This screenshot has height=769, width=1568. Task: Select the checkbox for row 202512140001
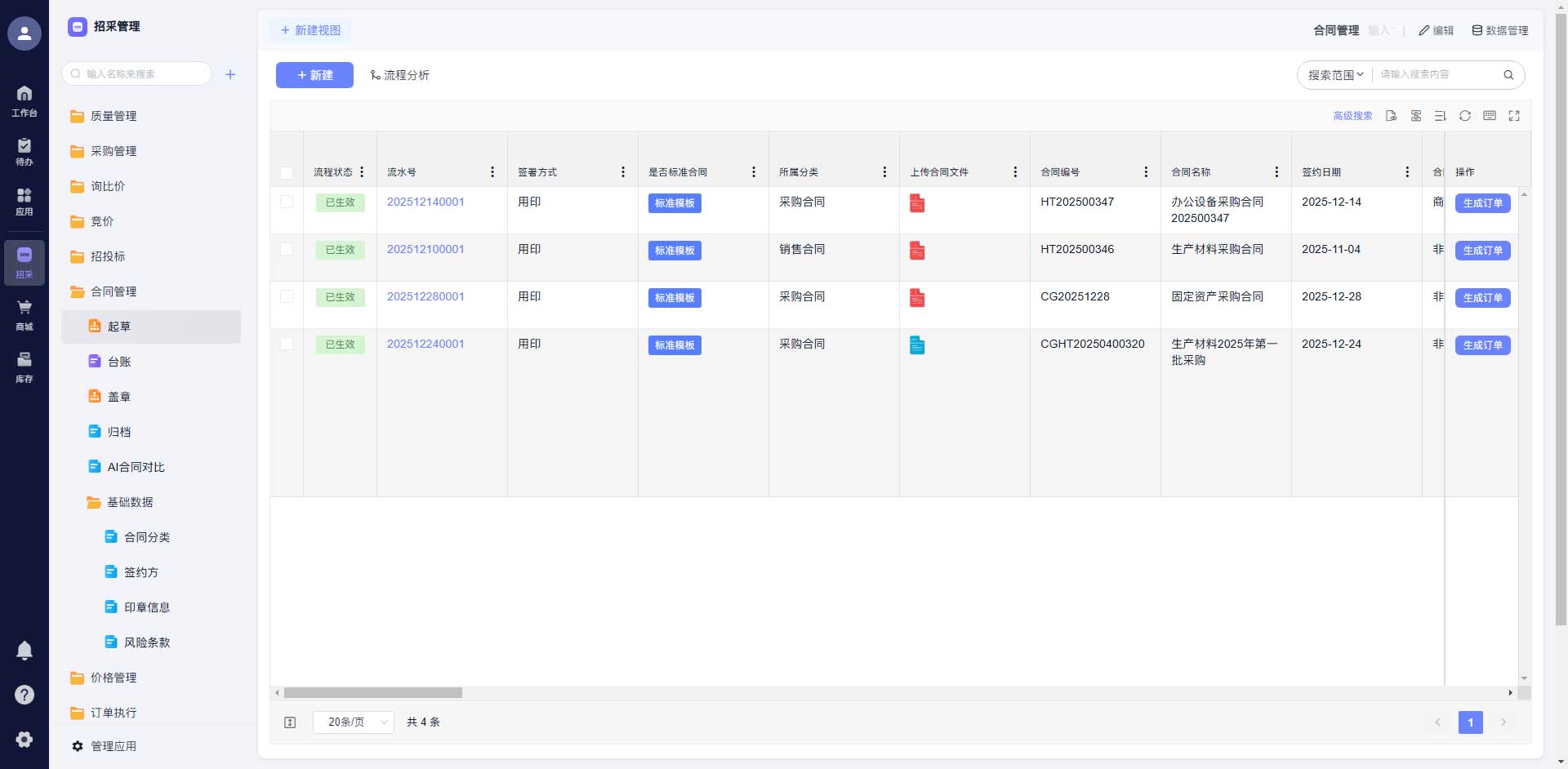click(287, 202)
